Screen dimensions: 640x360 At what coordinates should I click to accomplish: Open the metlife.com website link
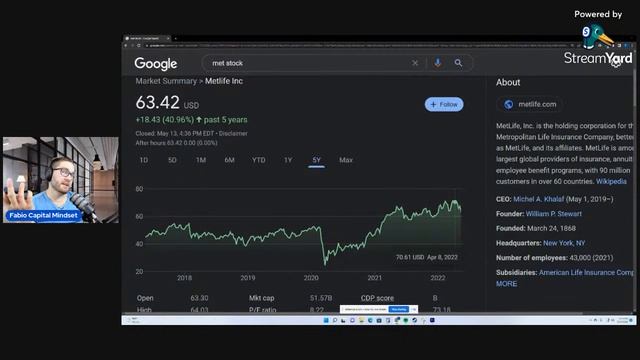point(530,104)
